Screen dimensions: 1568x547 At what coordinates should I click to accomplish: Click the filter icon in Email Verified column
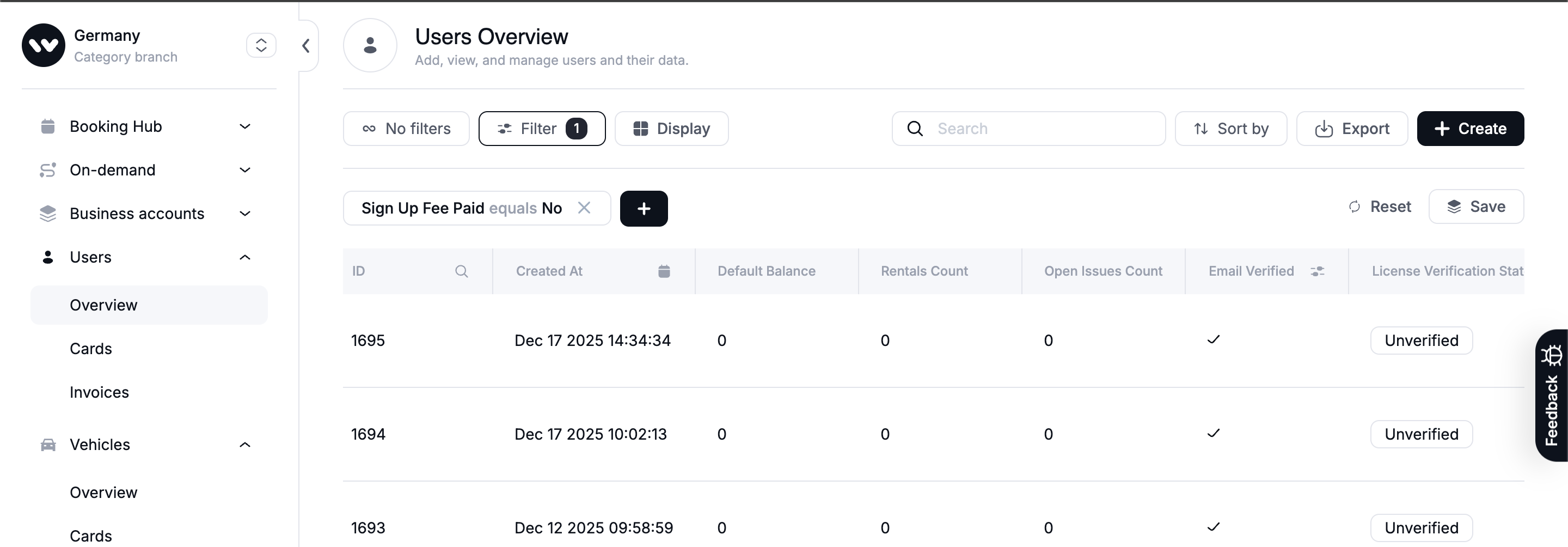[1317, 271]
